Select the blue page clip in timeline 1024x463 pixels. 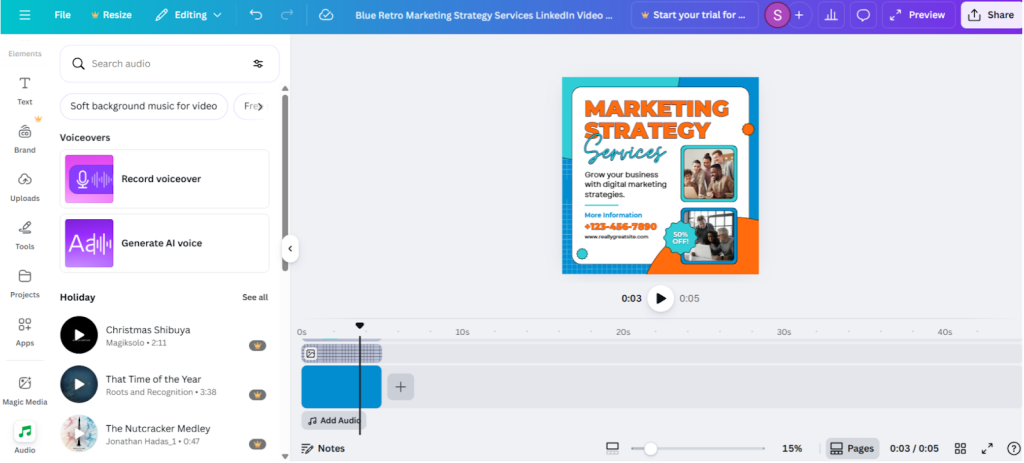(341, 387)
